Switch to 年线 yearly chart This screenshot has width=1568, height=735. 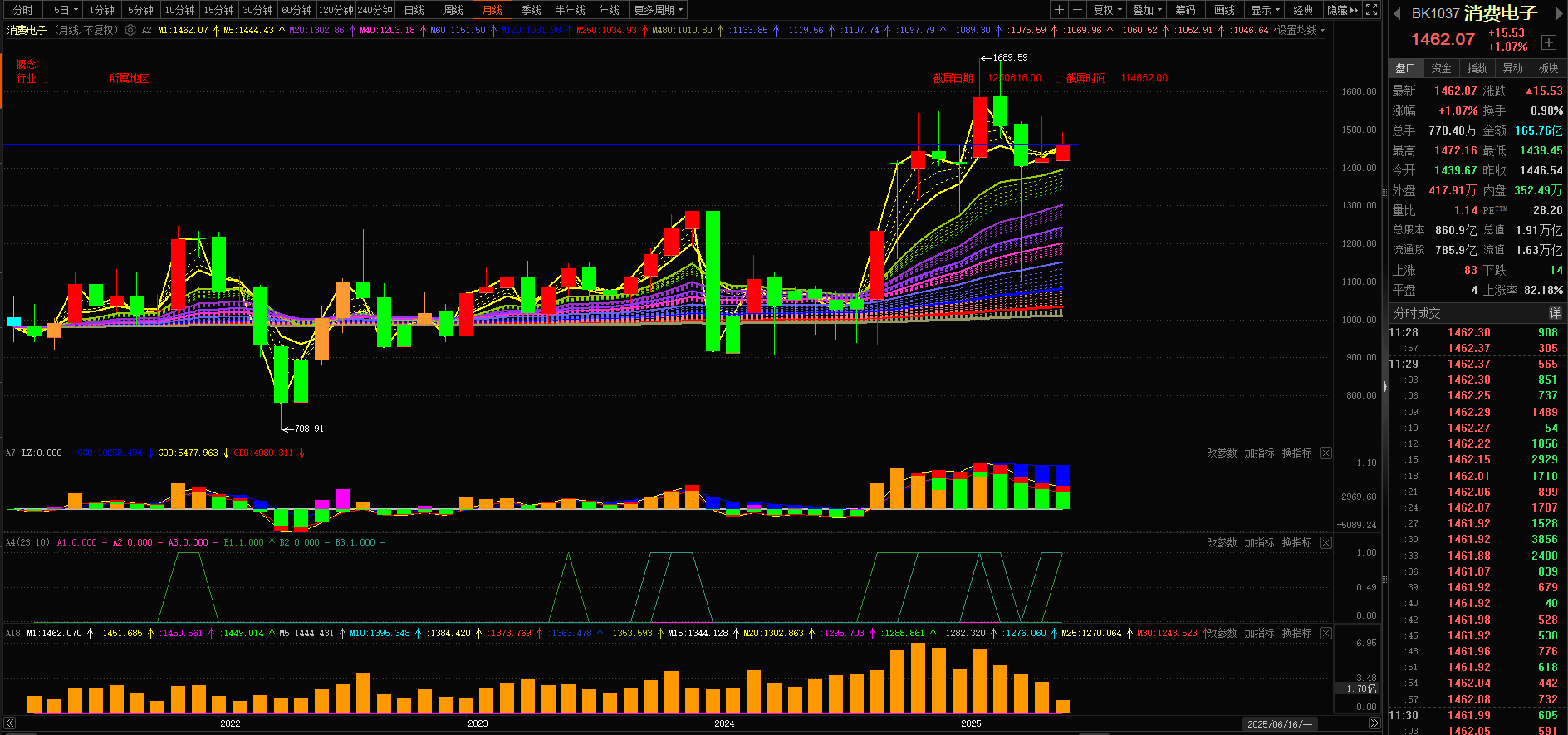610,10
